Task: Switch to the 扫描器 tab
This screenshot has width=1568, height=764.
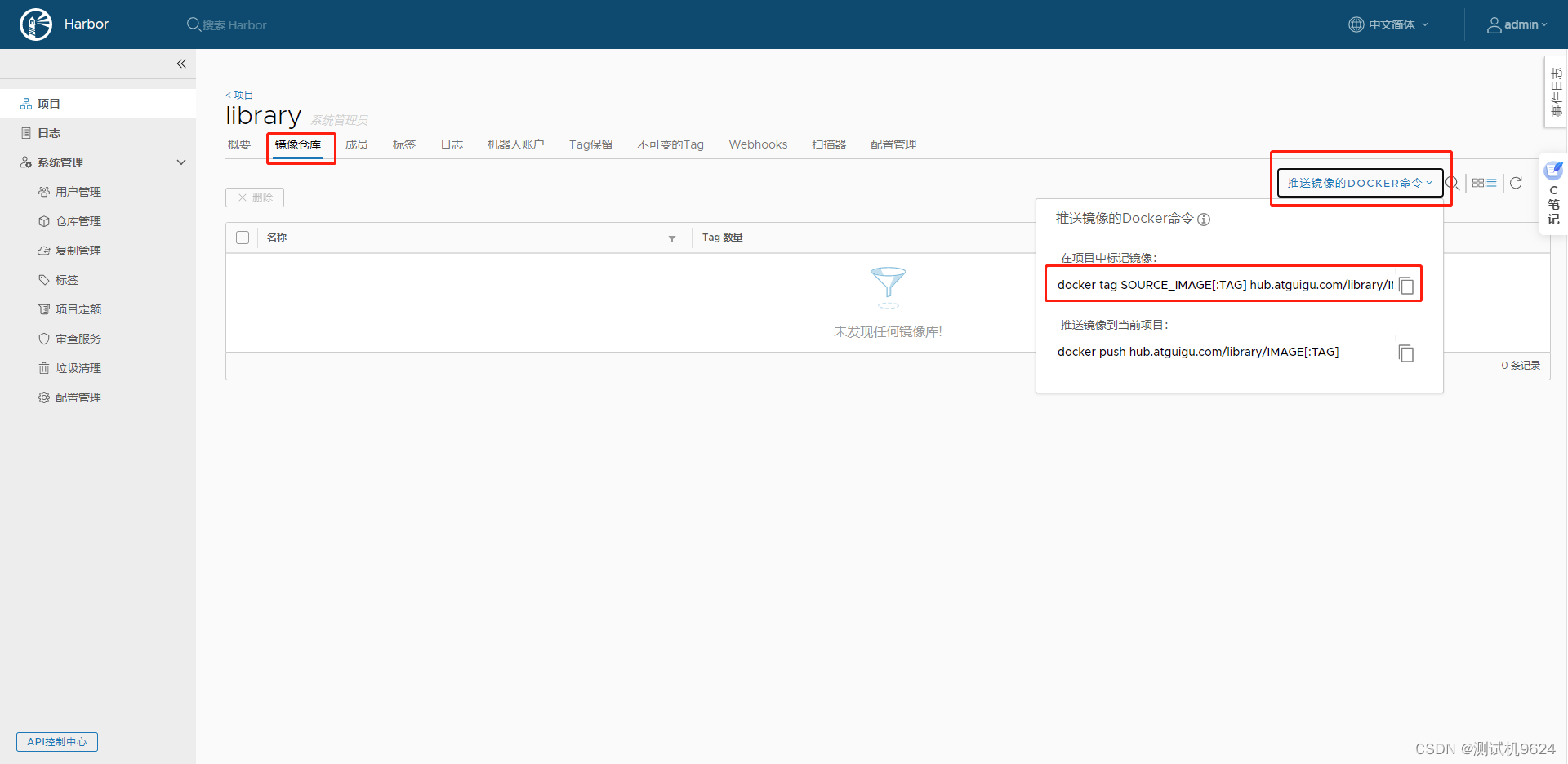Action: [x=829, y=144]
